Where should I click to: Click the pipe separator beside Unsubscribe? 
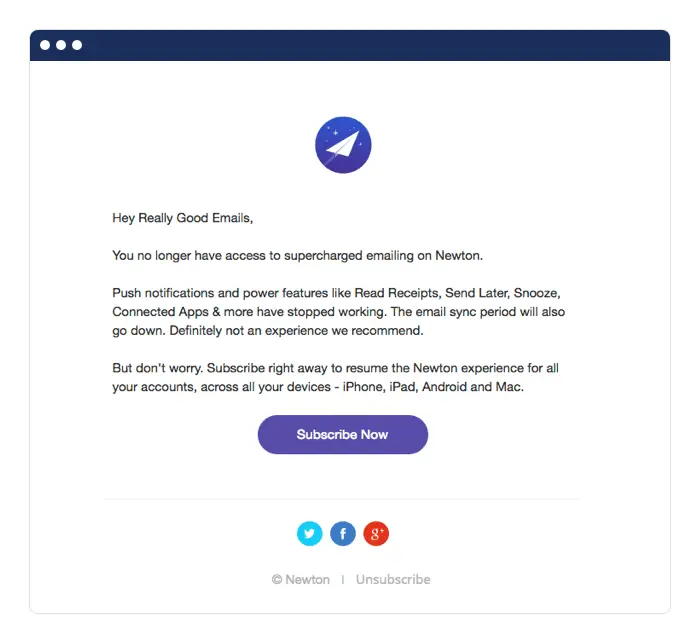343,579
